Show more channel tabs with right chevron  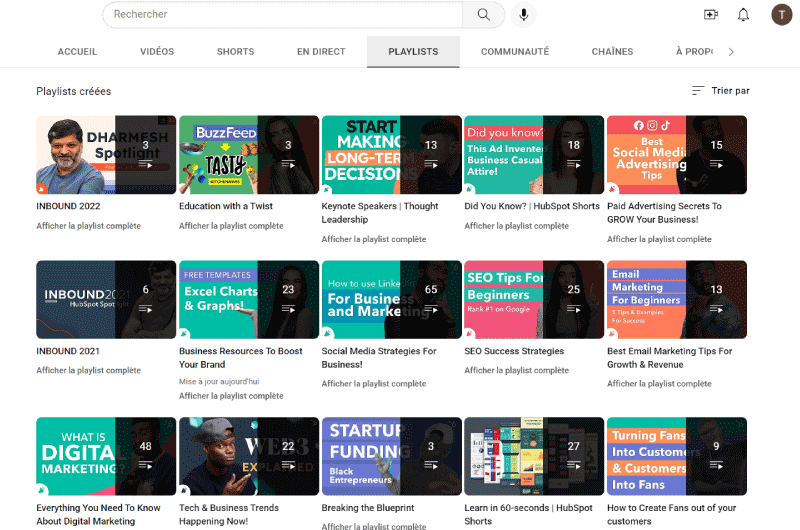click(x=731, y=52)
